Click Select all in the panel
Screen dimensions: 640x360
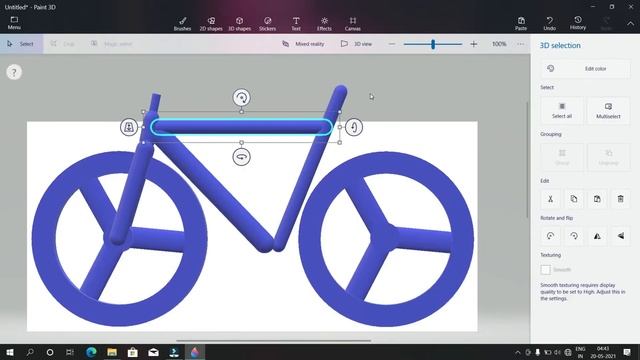[562, 110]
